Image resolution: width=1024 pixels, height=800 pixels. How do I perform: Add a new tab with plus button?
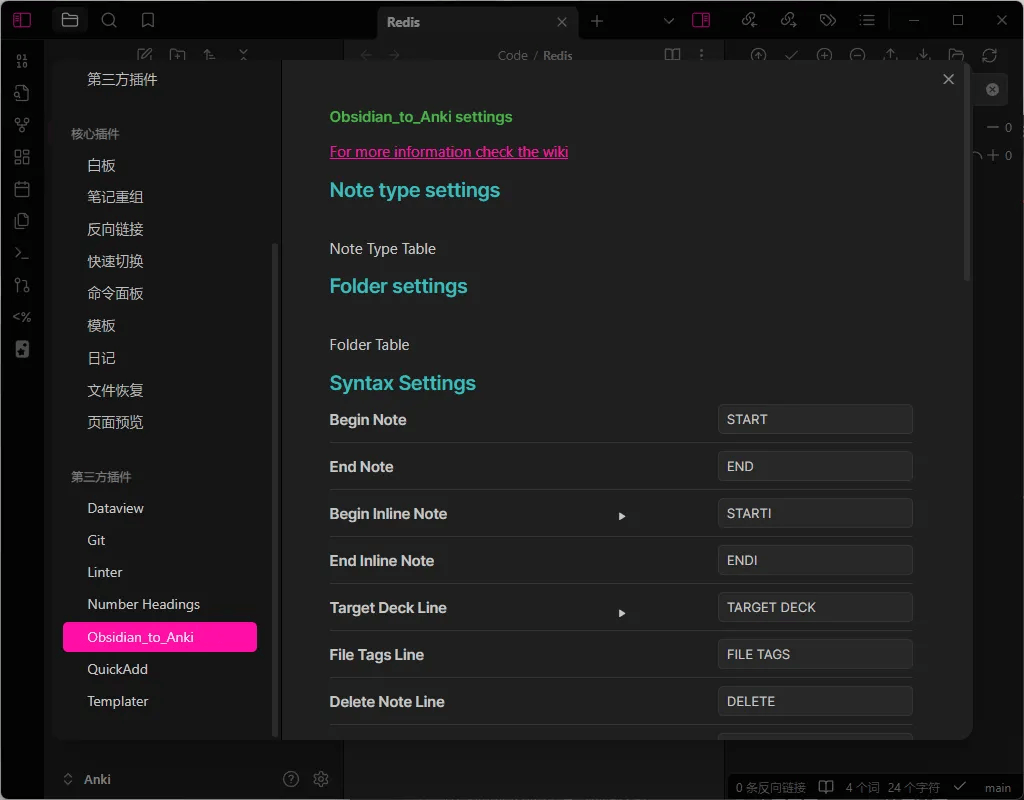click(597, 22)
